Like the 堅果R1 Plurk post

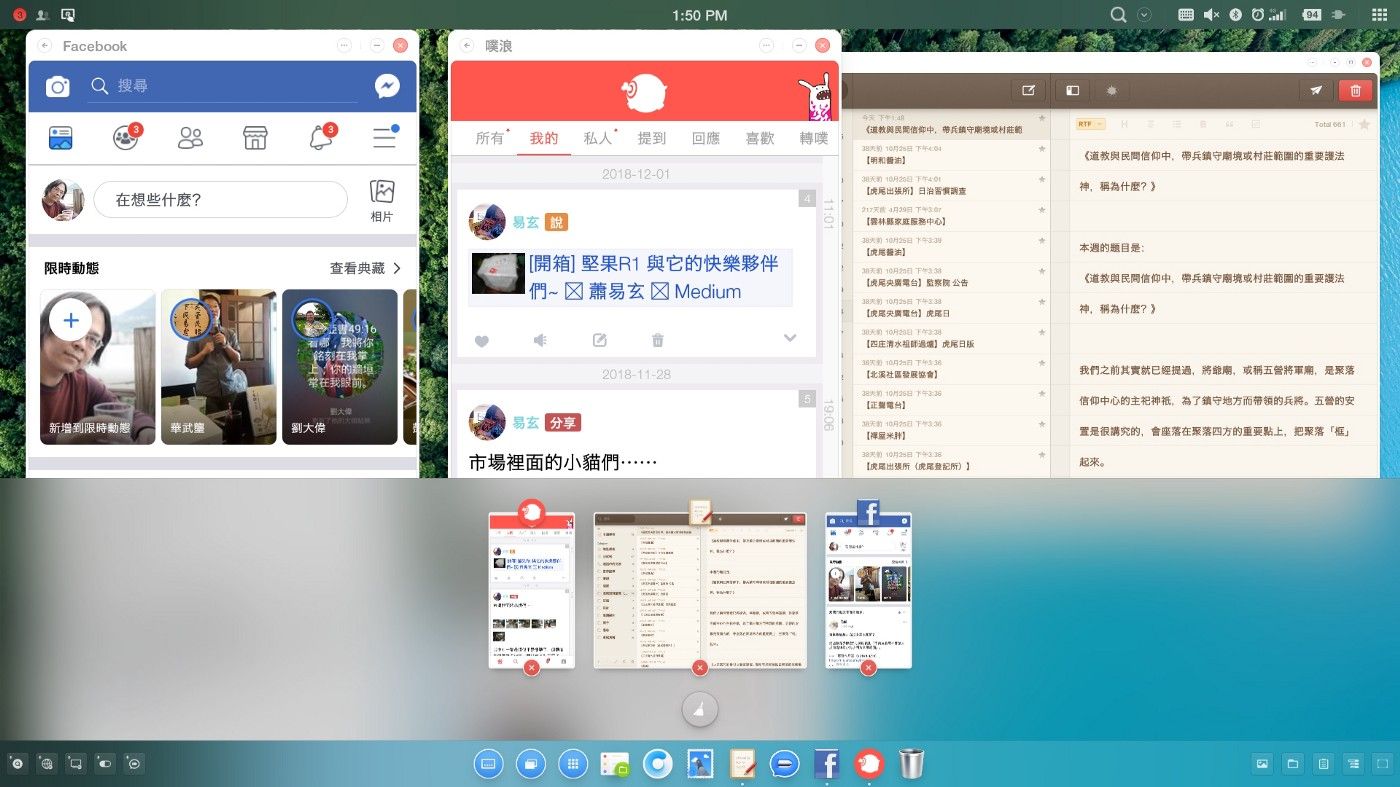pyautogui.click(x=481, y=340)
